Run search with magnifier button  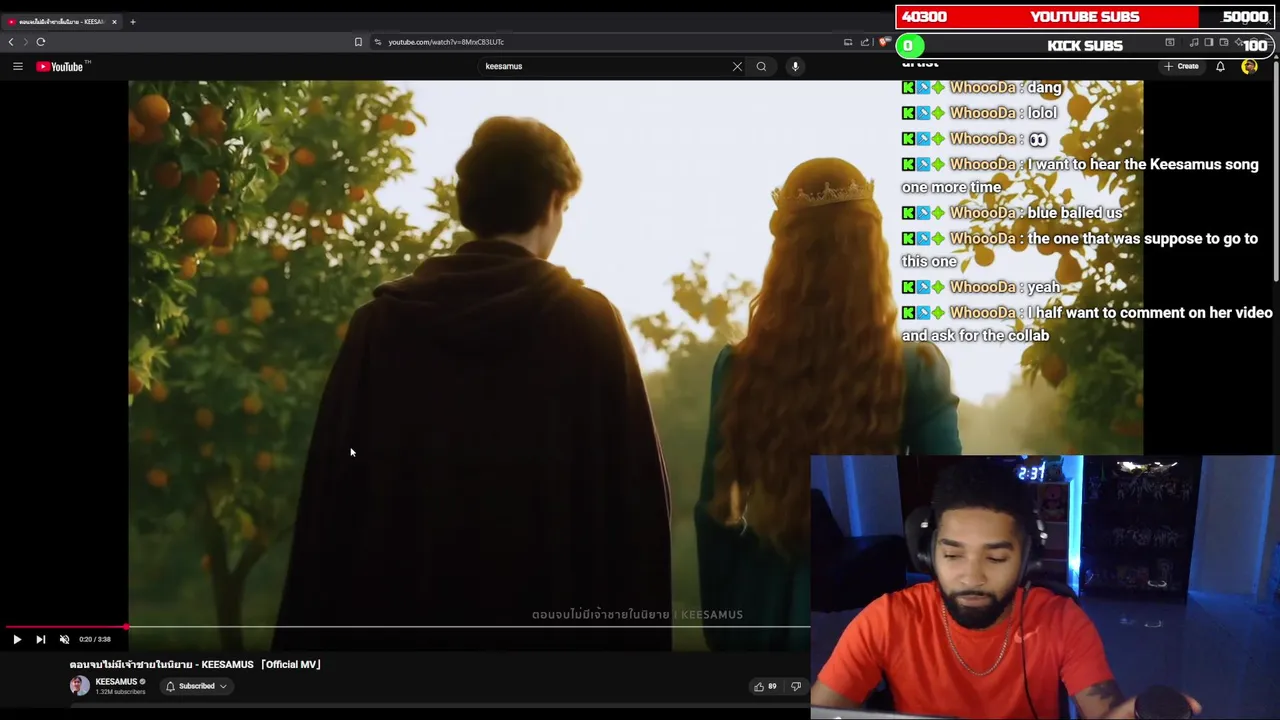[761, 66]
